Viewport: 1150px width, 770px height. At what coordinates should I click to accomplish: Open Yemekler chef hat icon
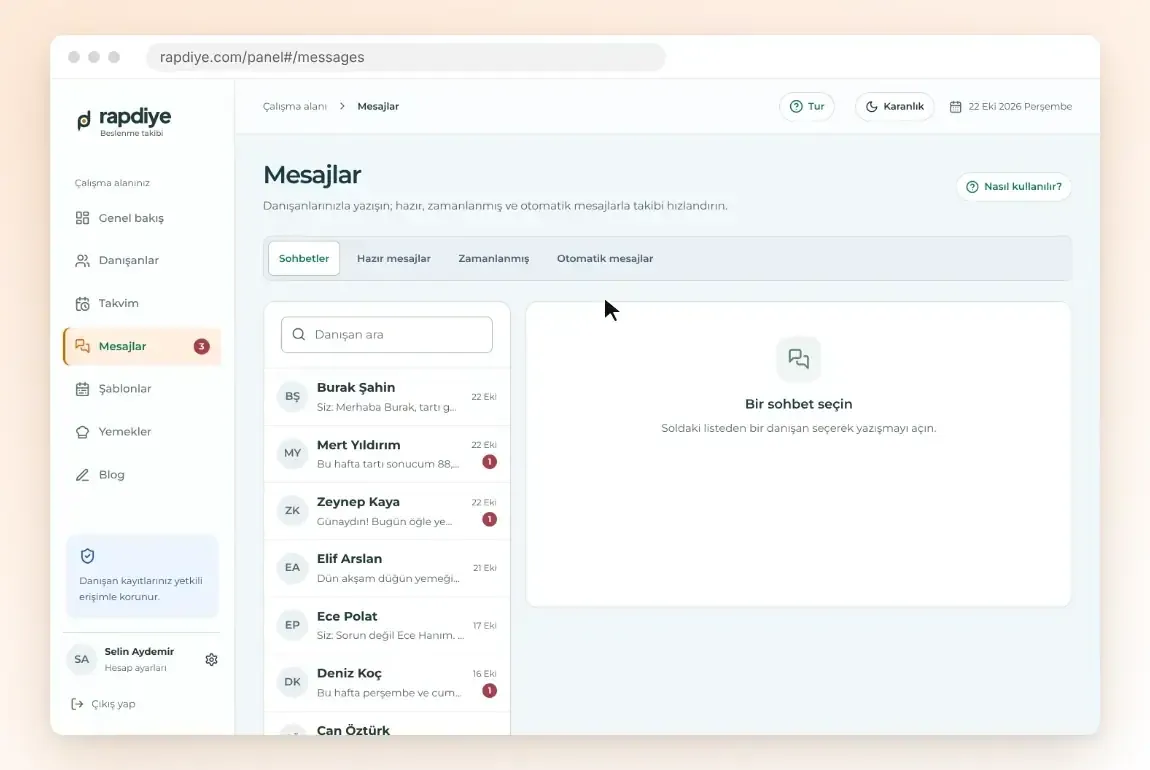[82, 432]
